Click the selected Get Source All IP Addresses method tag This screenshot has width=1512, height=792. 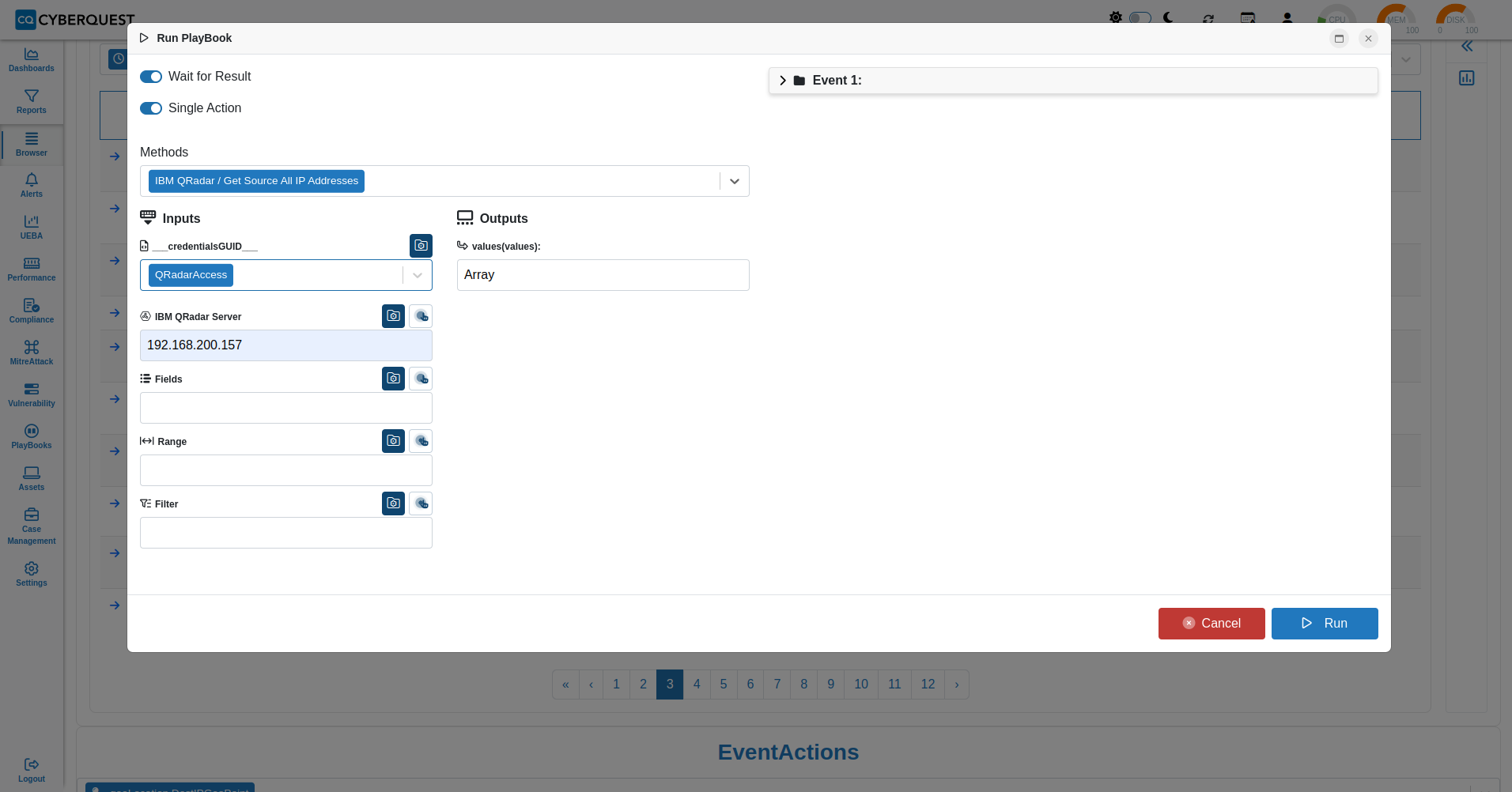[x=256, y=181]
